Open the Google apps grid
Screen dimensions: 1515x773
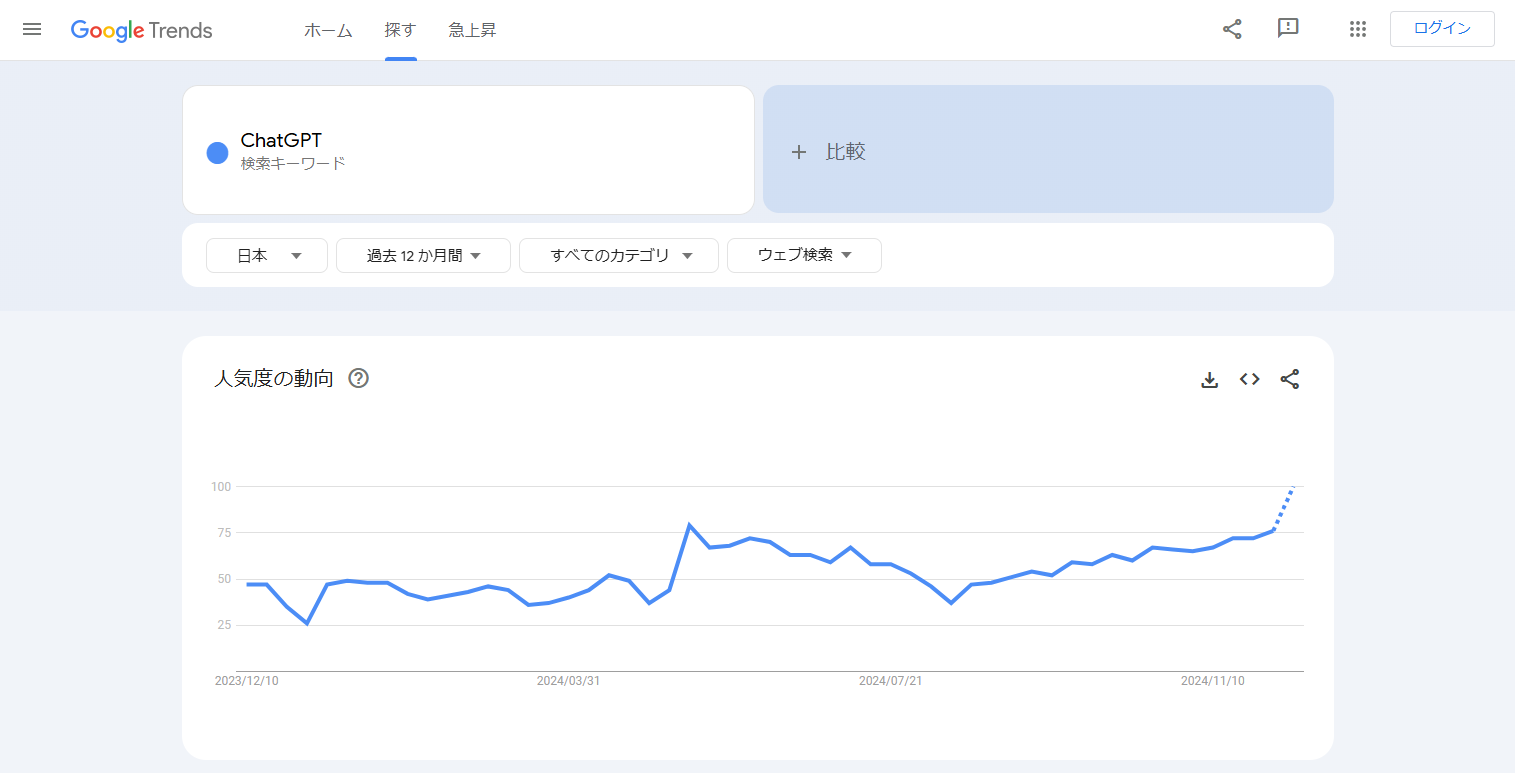(1357, 29)
